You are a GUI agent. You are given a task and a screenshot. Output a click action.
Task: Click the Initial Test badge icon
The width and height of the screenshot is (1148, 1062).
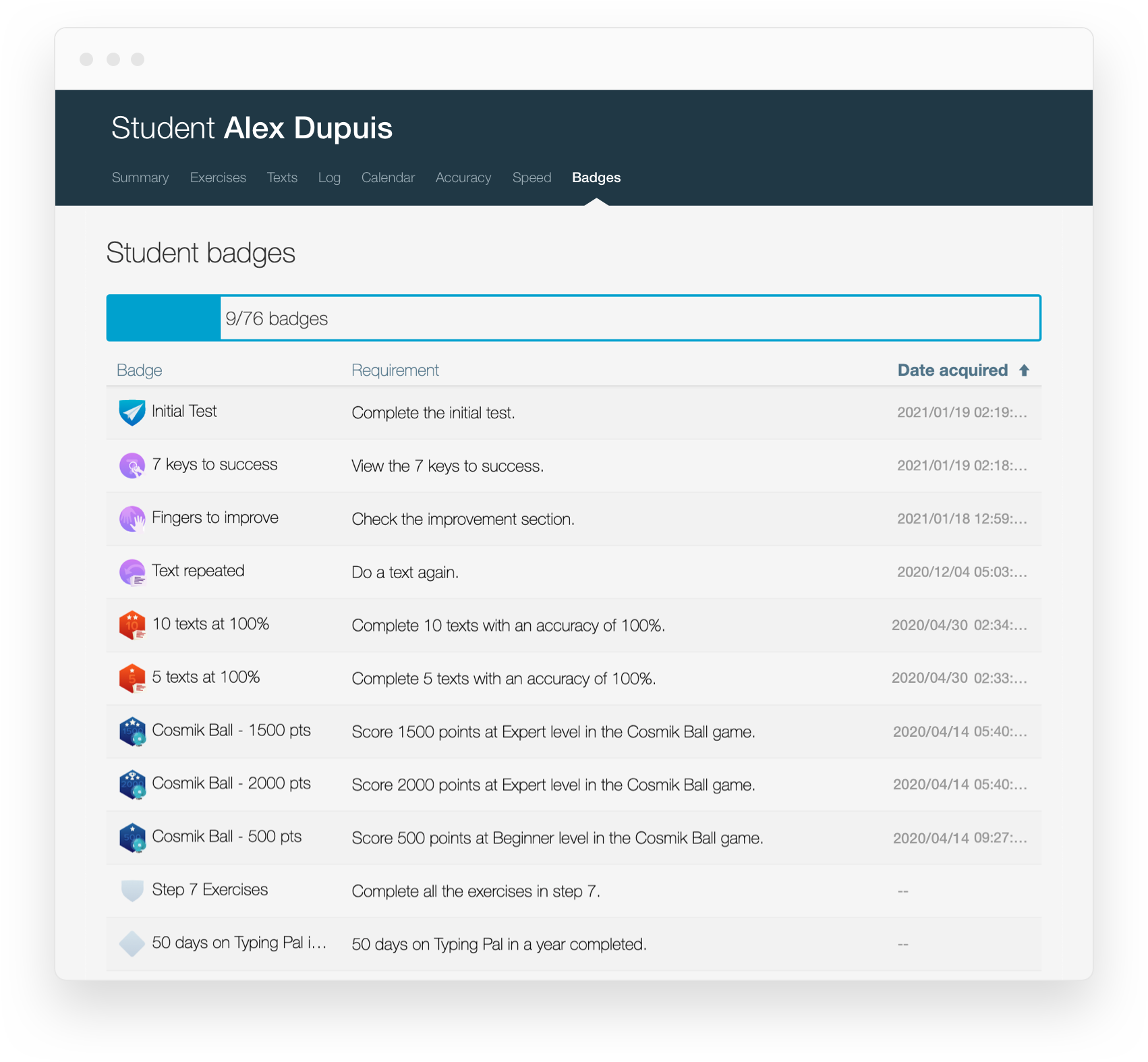click(132, 412)
